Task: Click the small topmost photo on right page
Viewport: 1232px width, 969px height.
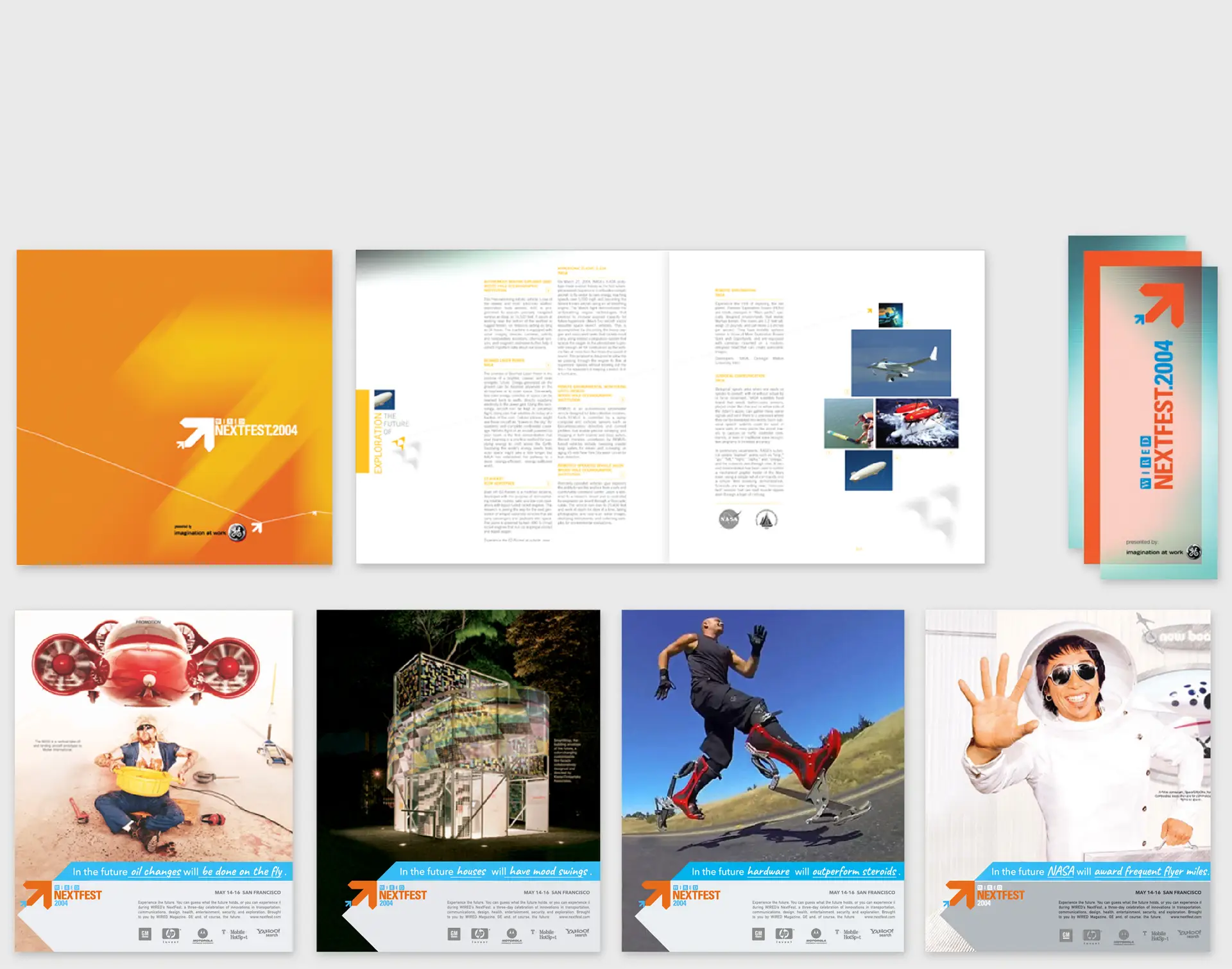Action: (891, 315)
